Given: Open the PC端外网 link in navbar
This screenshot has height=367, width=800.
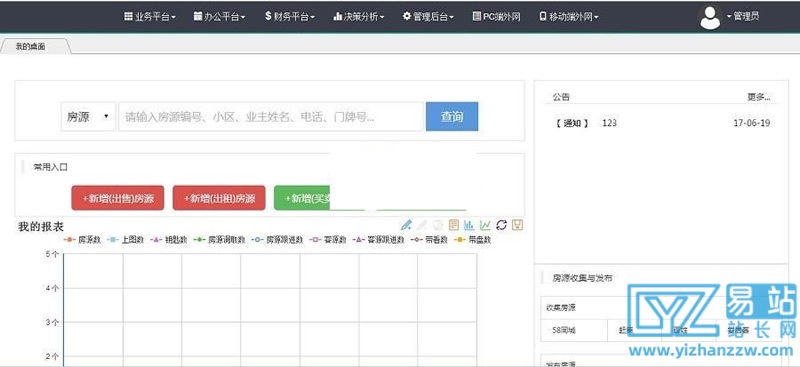Looking at the screenshot, I should tap(496, 17).
